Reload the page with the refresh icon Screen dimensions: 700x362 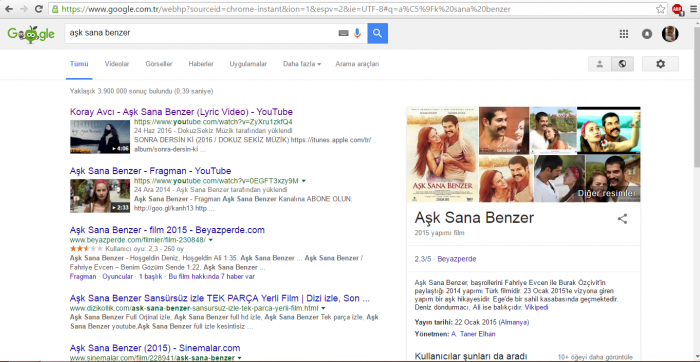point(39,9)
